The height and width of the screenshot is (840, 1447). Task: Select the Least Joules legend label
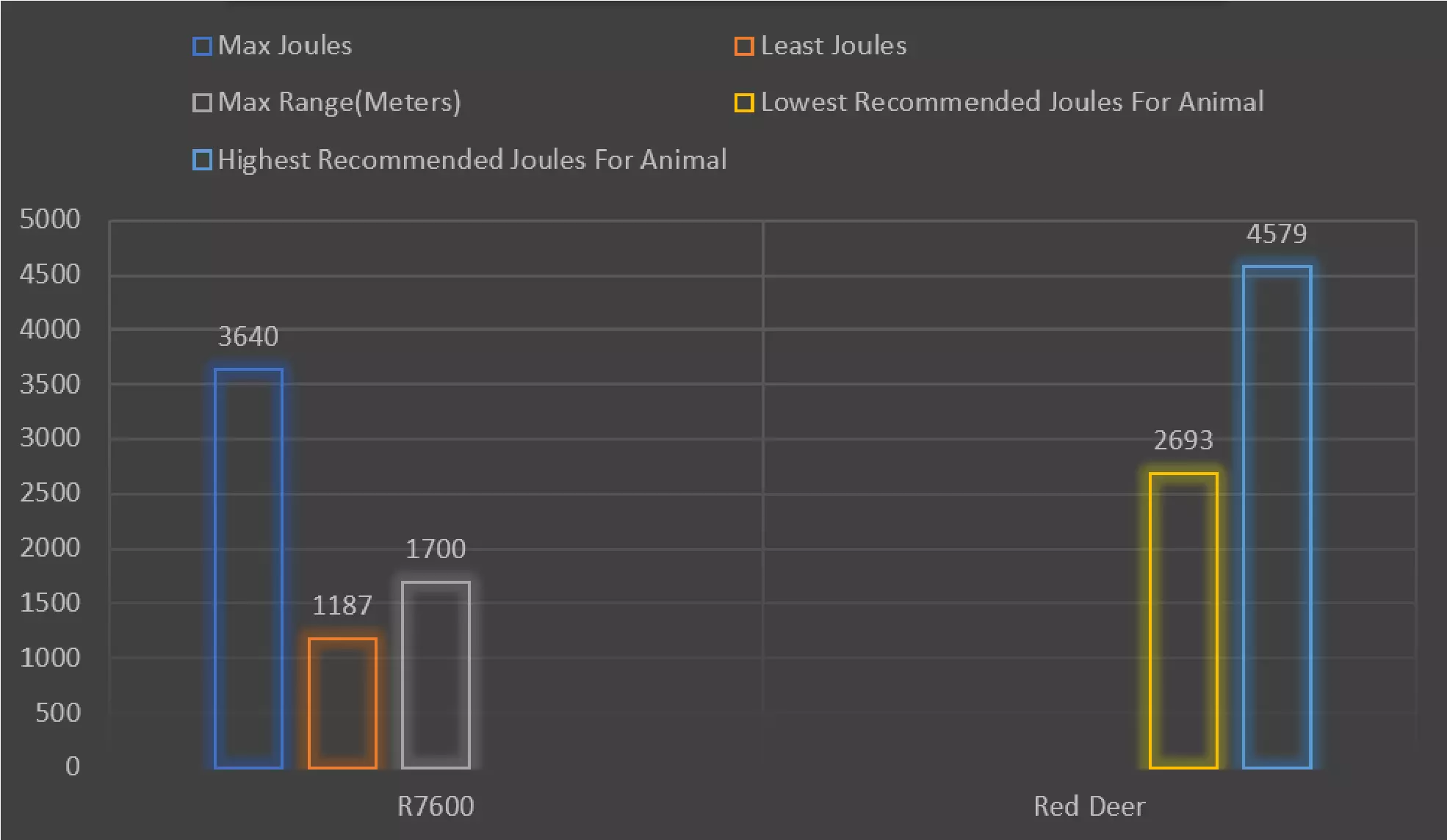click(834, 46)
